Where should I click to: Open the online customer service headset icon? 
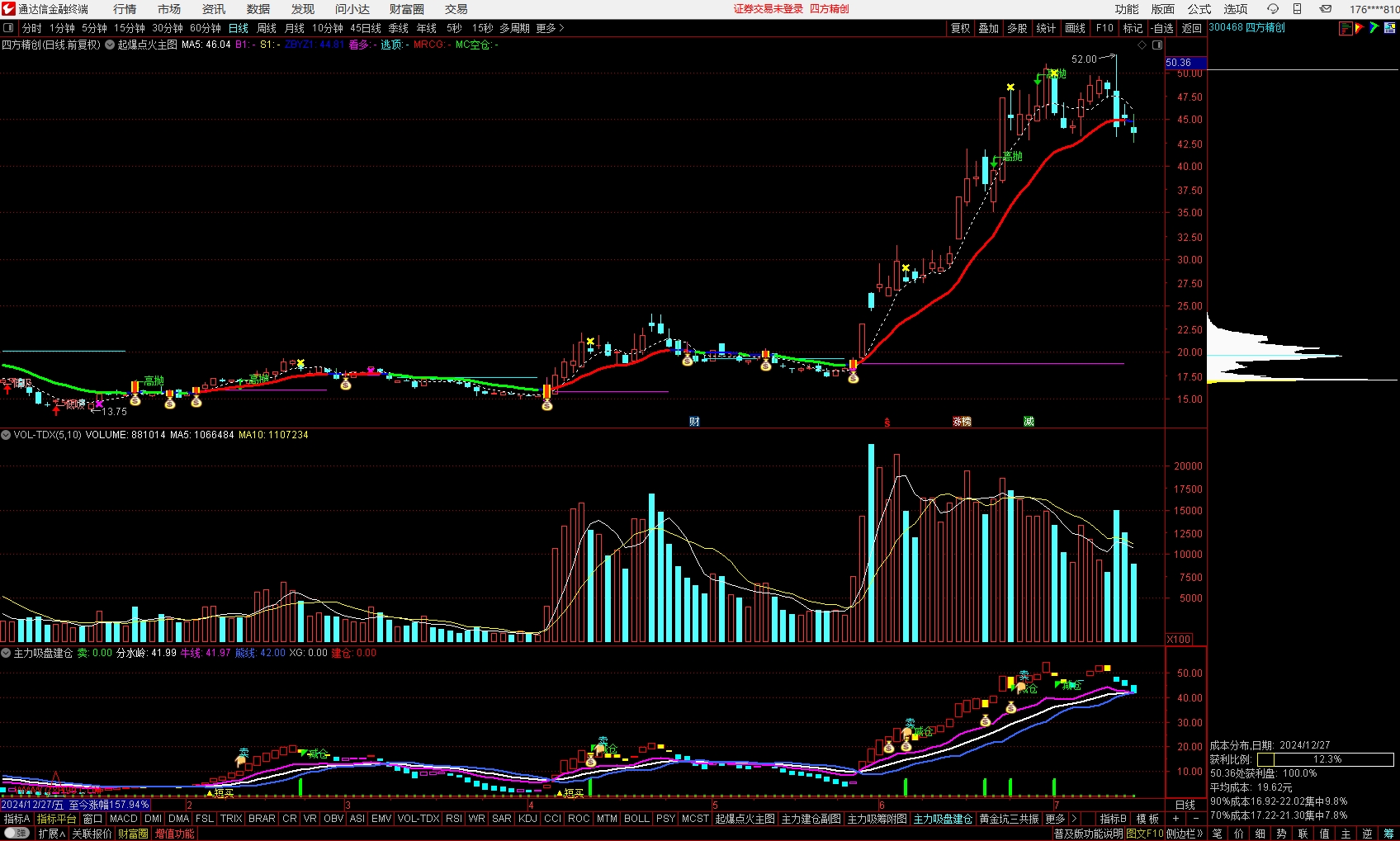click(1273, 9)
